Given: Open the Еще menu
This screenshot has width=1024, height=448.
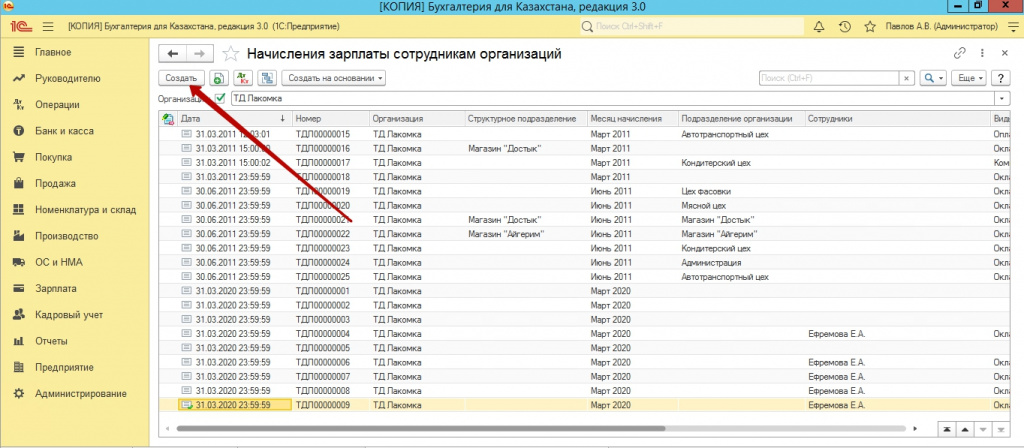Looking at the screenshot, I should (x=969, y=78).
